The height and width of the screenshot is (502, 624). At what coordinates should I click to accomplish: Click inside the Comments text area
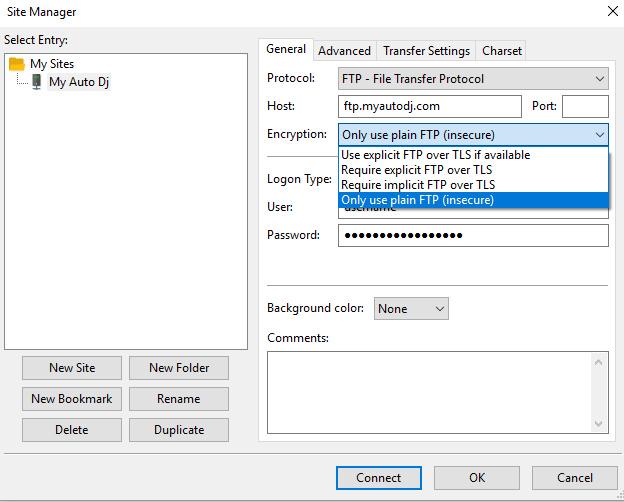pos(429,393)
